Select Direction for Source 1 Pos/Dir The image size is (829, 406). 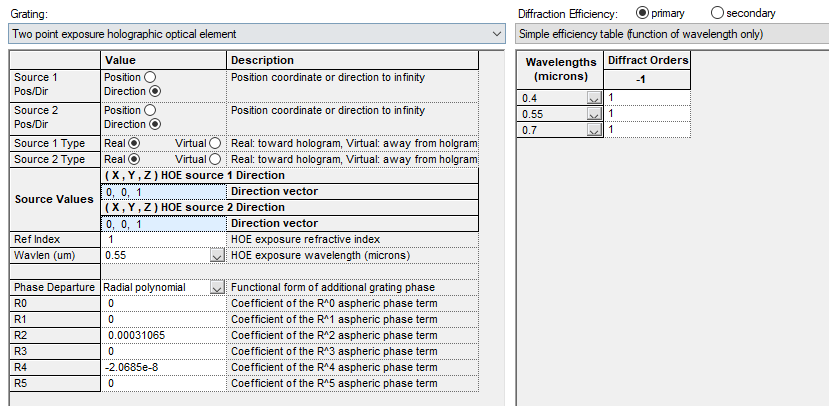click(x=154, y=91)
